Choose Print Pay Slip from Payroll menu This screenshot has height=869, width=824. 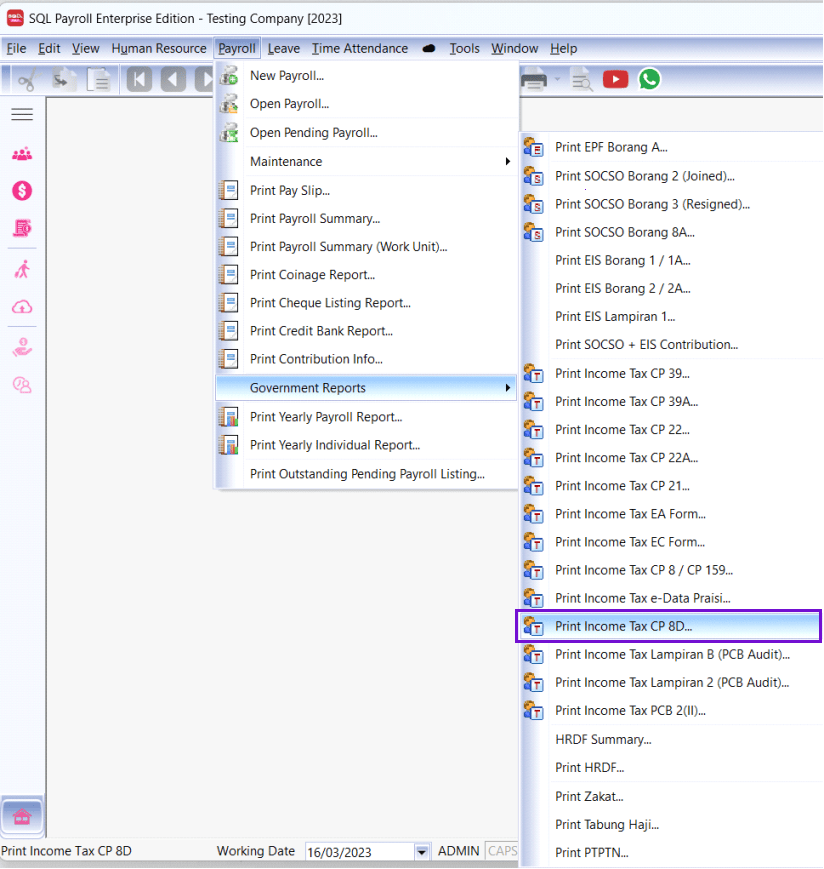(x=290, y=190)
